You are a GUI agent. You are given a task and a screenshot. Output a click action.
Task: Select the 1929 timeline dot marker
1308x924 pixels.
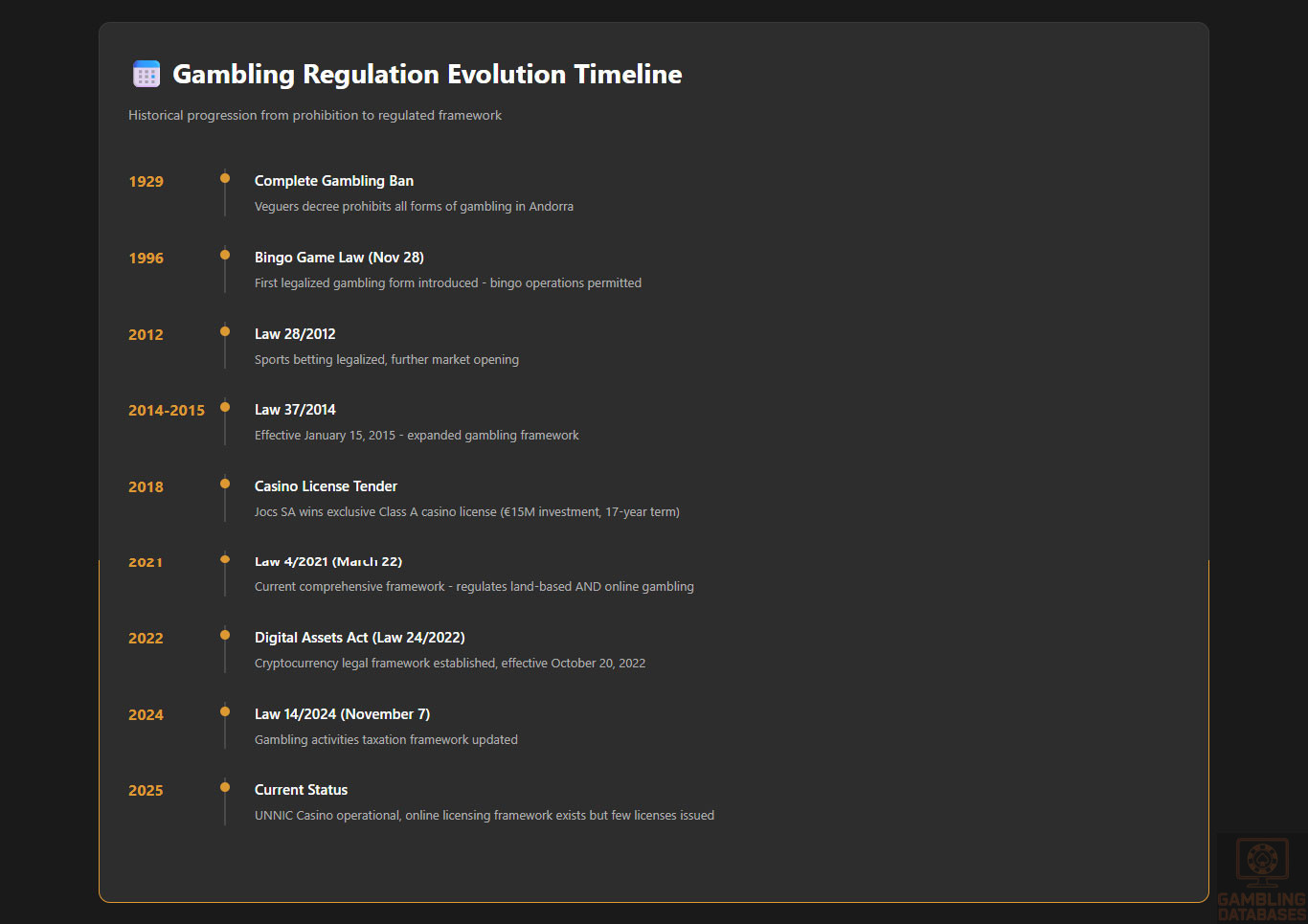point(225,178)
